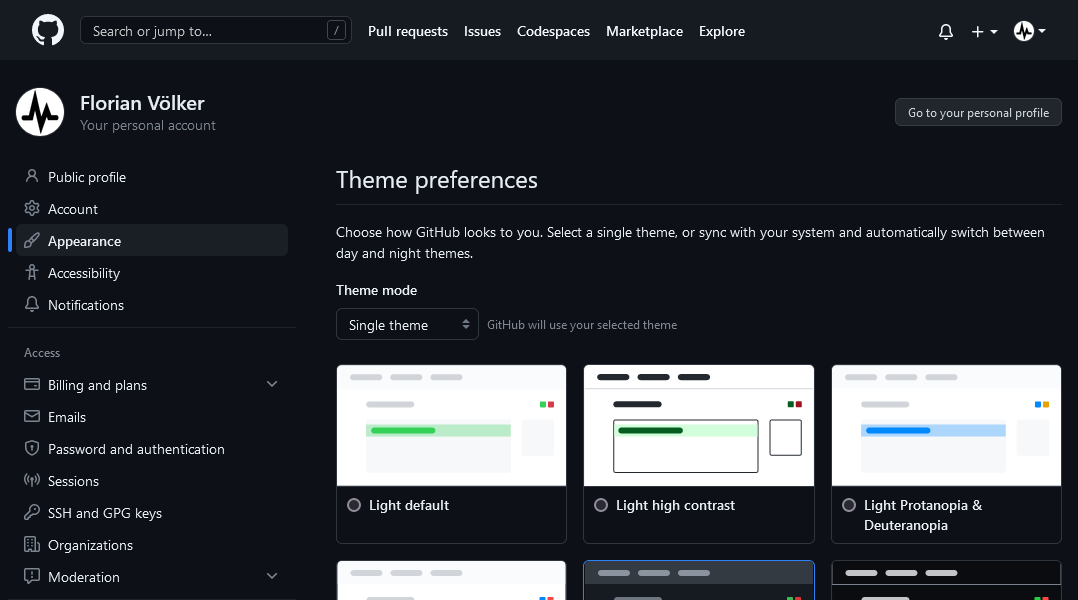Select Light Protanopia & Deuteranopia radio button
Screen dimensions: 1078x600
click(x=849, y=505)
